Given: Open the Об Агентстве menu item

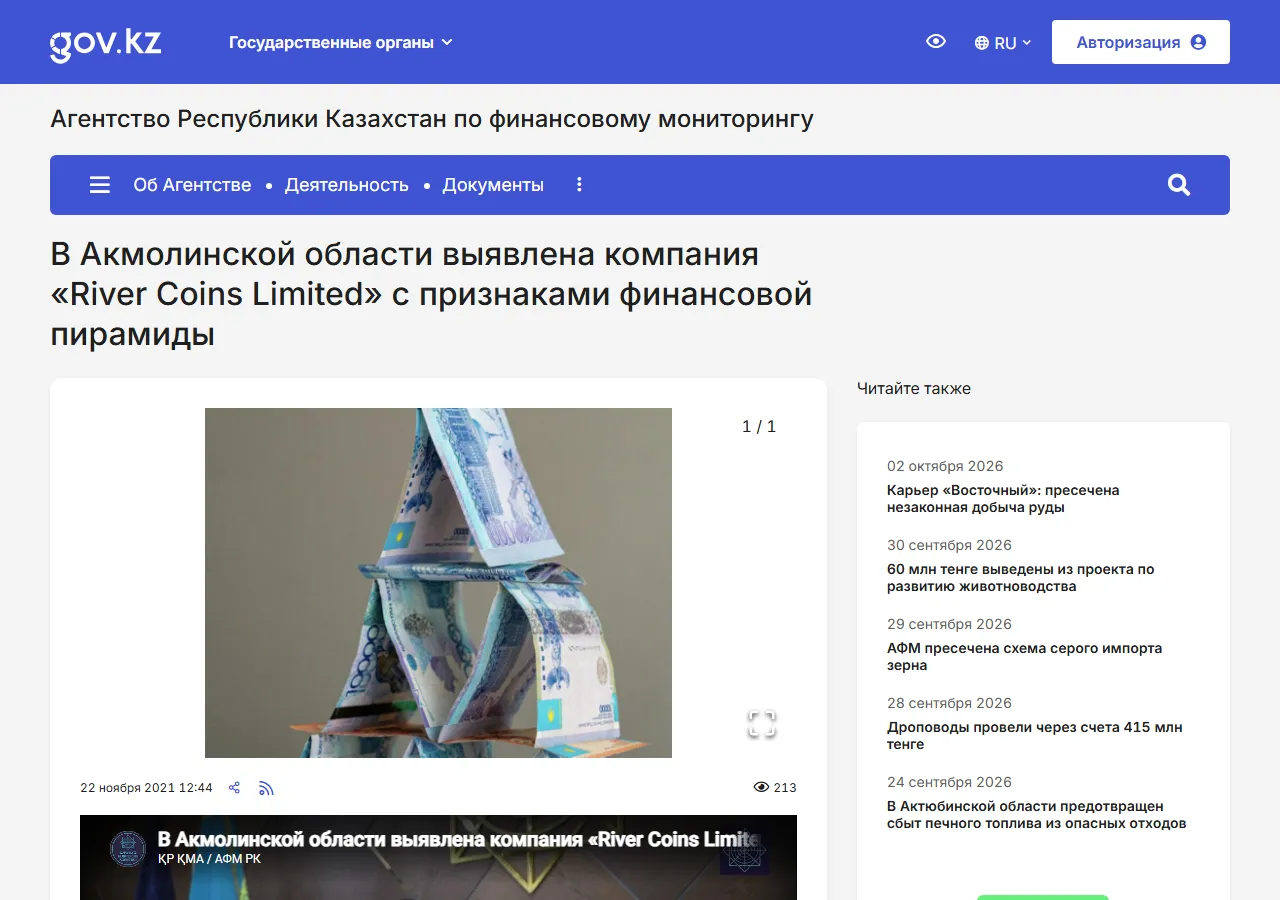Looking at the screenshot, I should coord(192,185).
